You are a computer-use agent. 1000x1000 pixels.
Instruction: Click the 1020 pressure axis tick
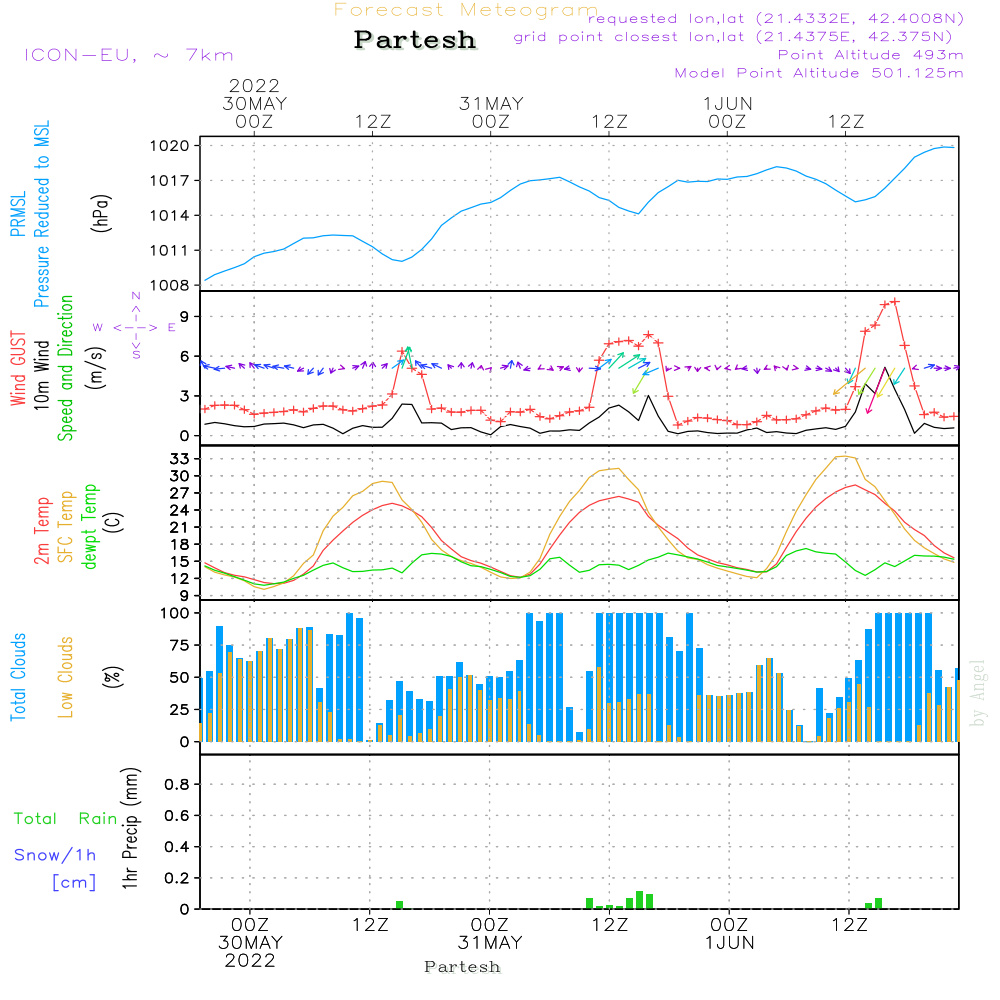coord(170,146)
